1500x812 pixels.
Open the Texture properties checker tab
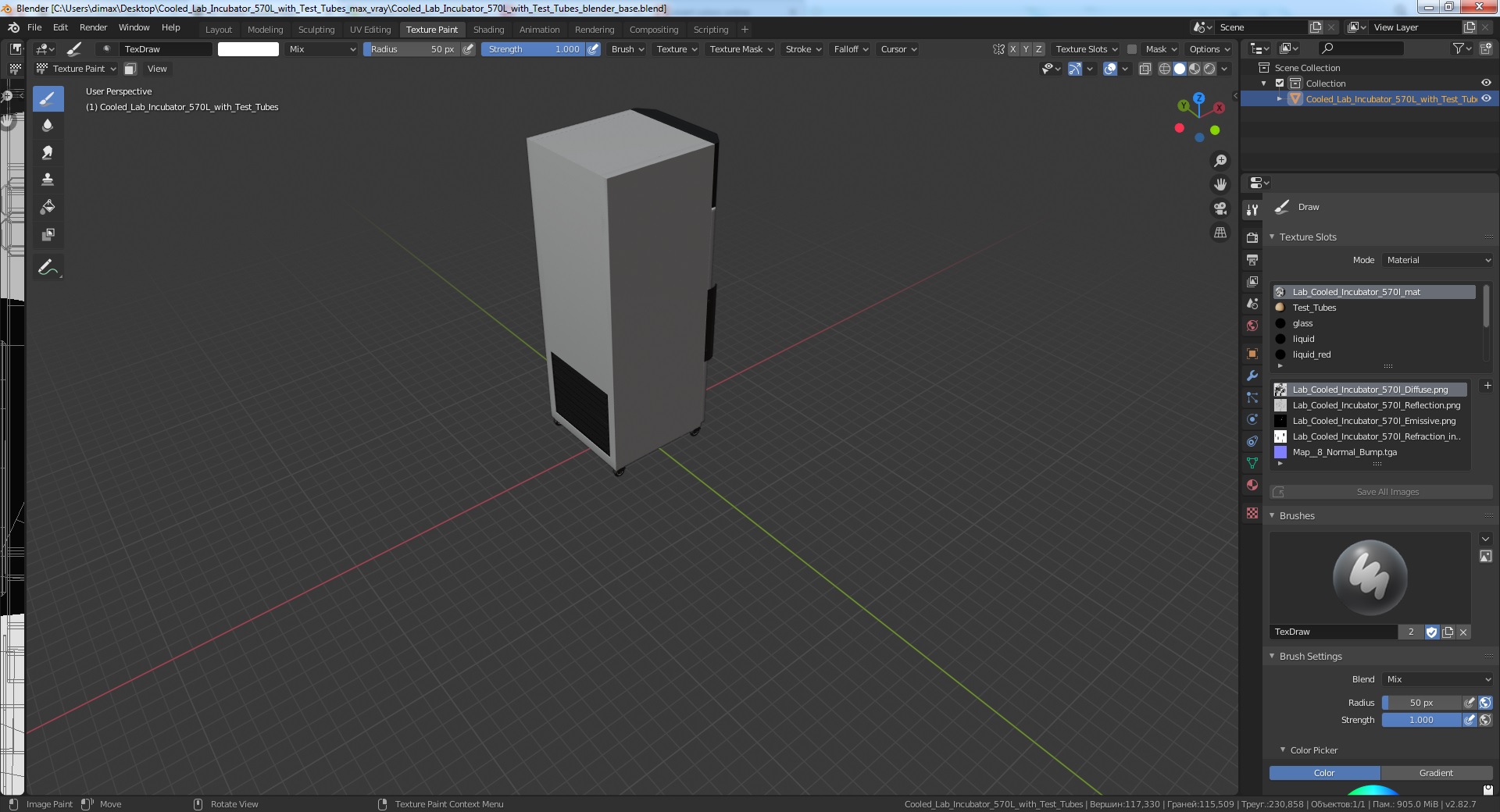coord(1252,513)
